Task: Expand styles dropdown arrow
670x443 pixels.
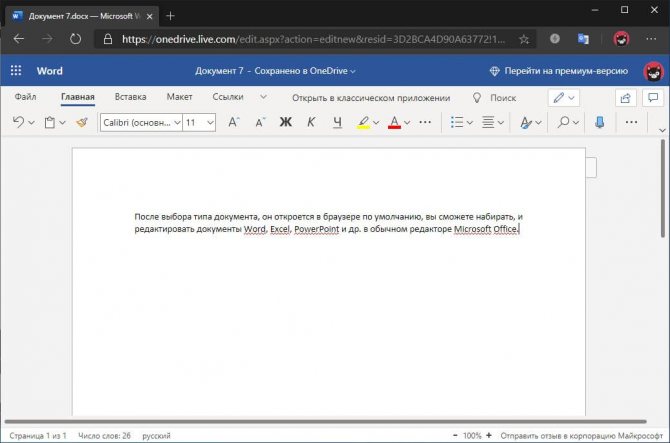Action: (x=538, y=123)
